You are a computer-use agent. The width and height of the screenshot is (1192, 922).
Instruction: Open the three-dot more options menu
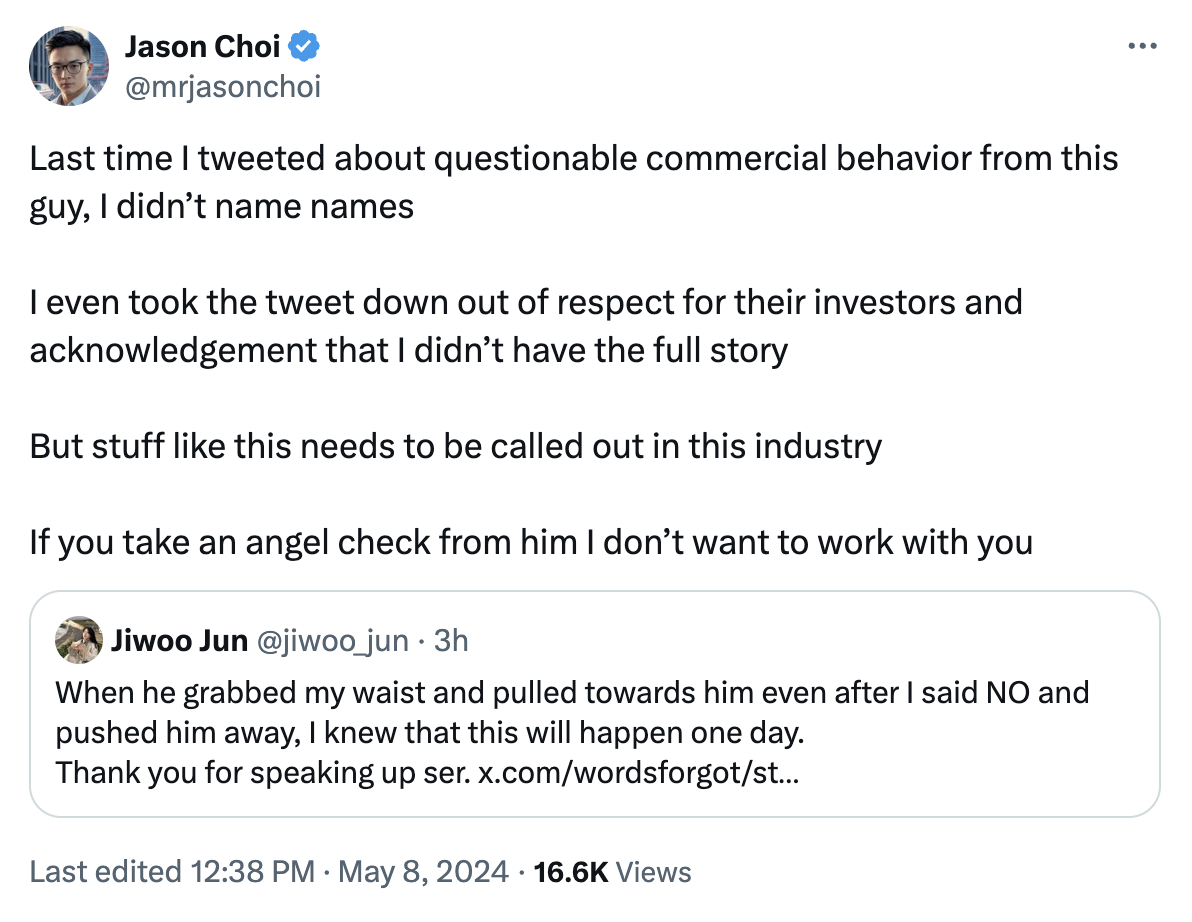click(x=1142, y=46)
